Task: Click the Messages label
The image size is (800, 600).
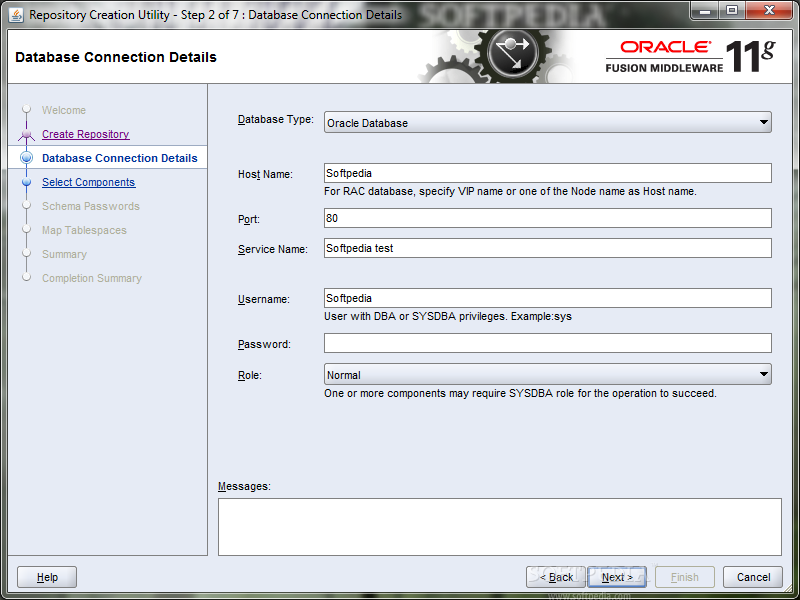Action: [244, 486]
